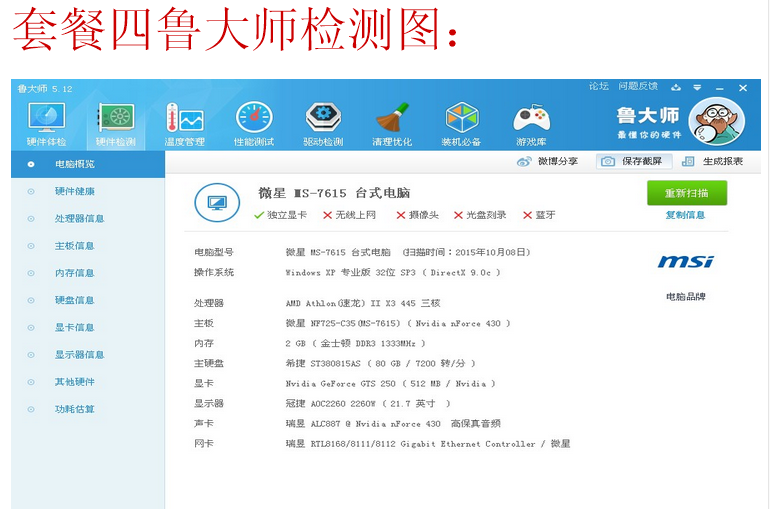Click the RTL8168 network card value

tap(428, 444)
